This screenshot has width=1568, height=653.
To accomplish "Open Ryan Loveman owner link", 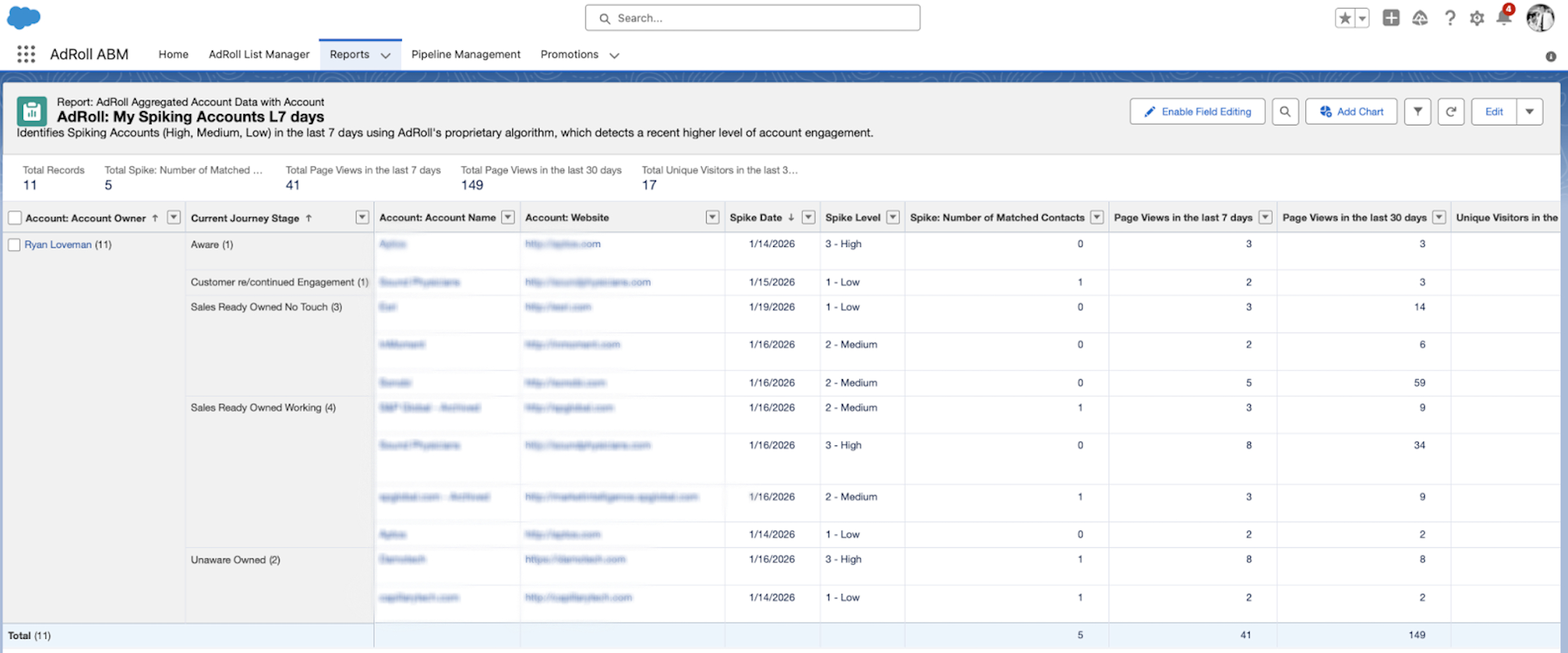I will 58,245.
